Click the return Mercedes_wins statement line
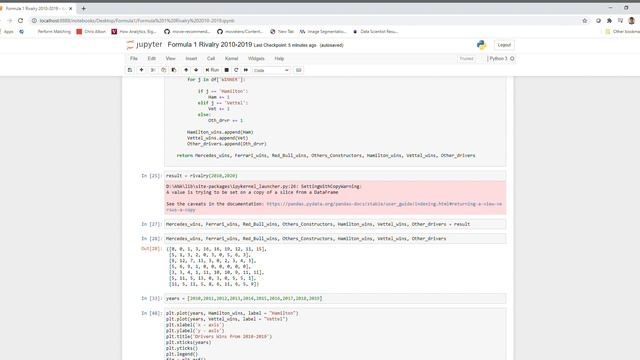The height and width of the screenshot is (360, 640). pyautogui.click(x=326, y=156)
